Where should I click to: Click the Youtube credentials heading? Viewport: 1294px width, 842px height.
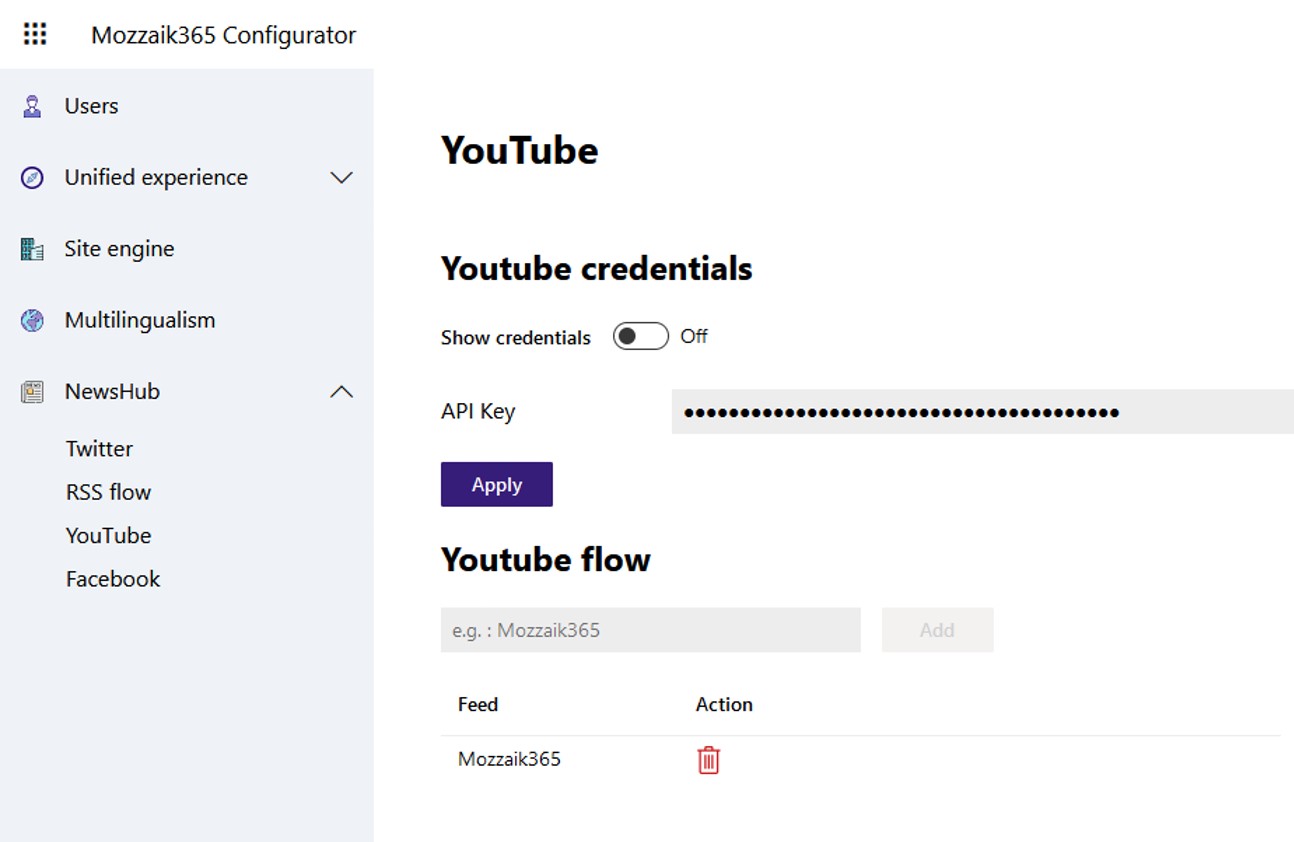(x=597, y=268)
